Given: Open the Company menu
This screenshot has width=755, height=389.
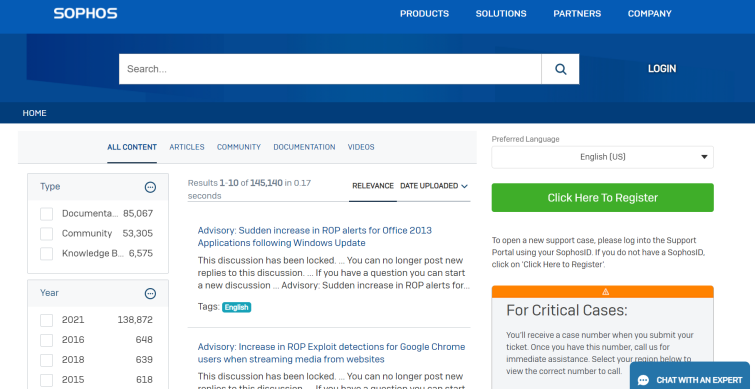Looking at the screenshot, I should [x=650, y=13].
